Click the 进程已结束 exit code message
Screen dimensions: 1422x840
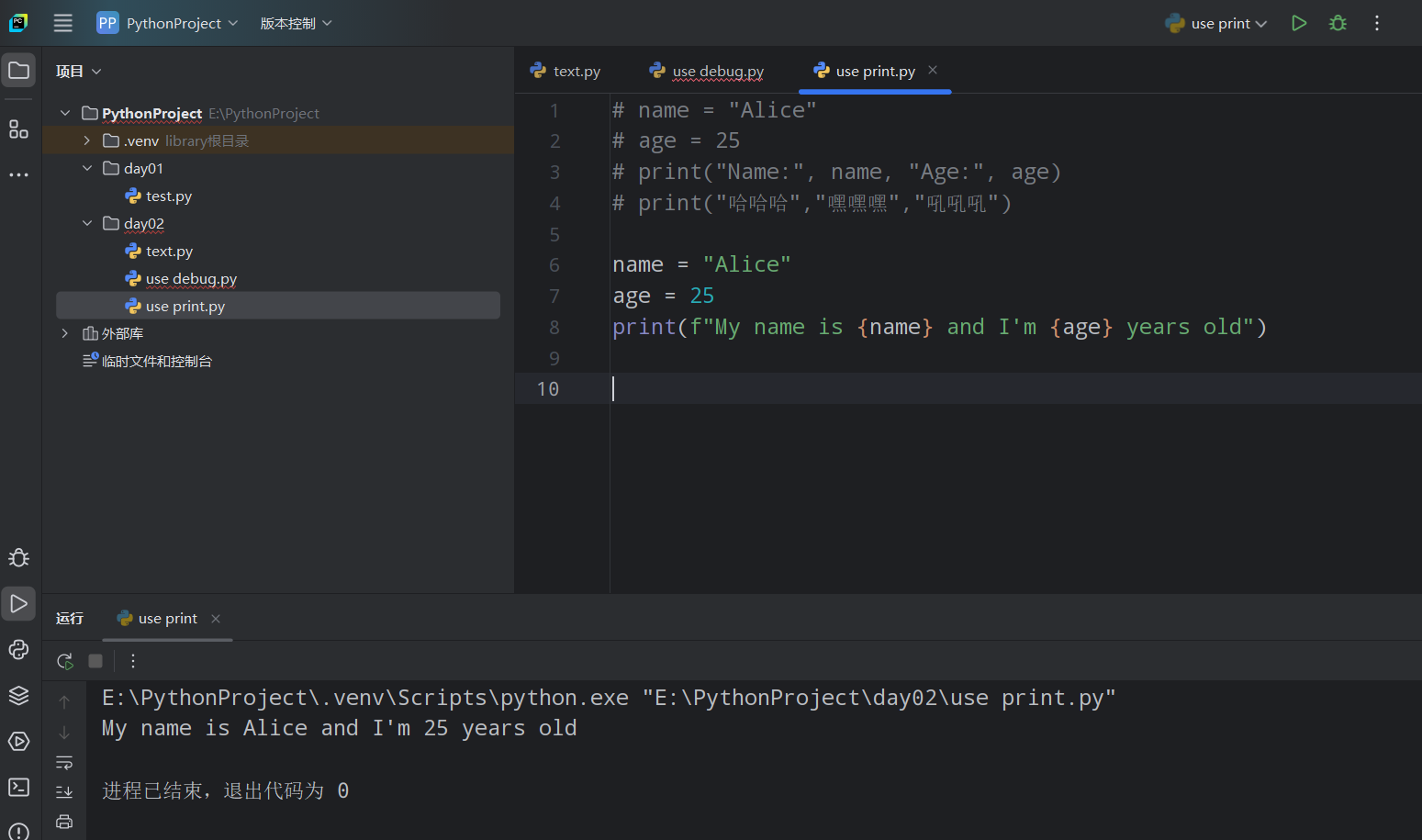click(226, 790)
